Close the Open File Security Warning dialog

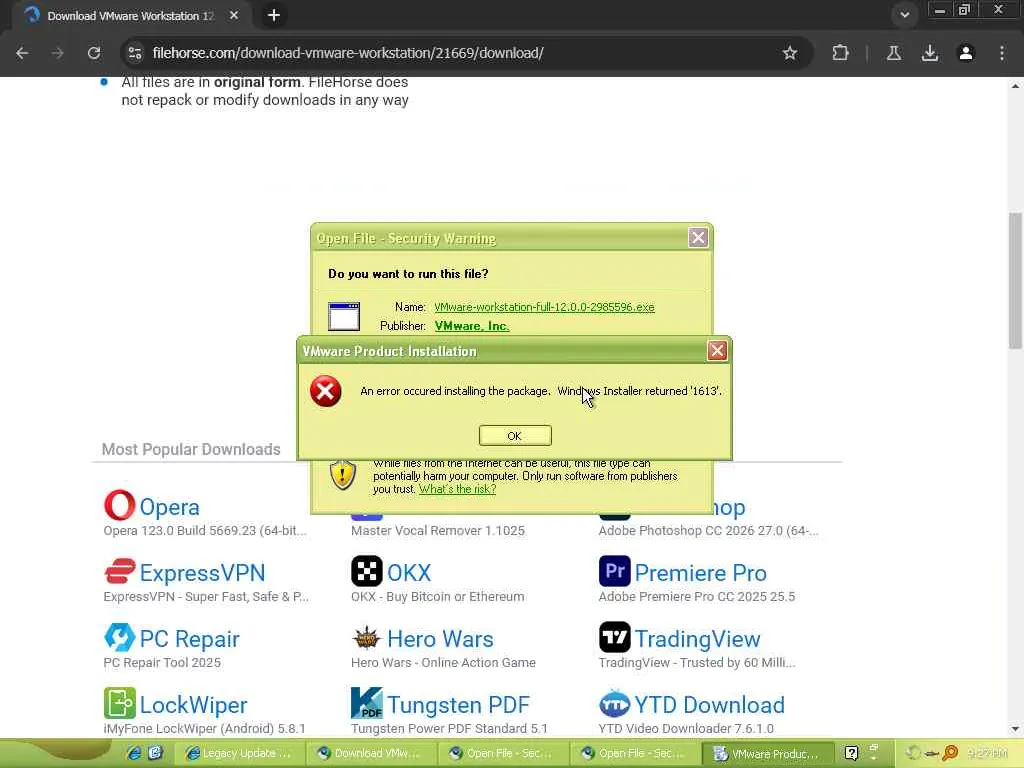697,238
